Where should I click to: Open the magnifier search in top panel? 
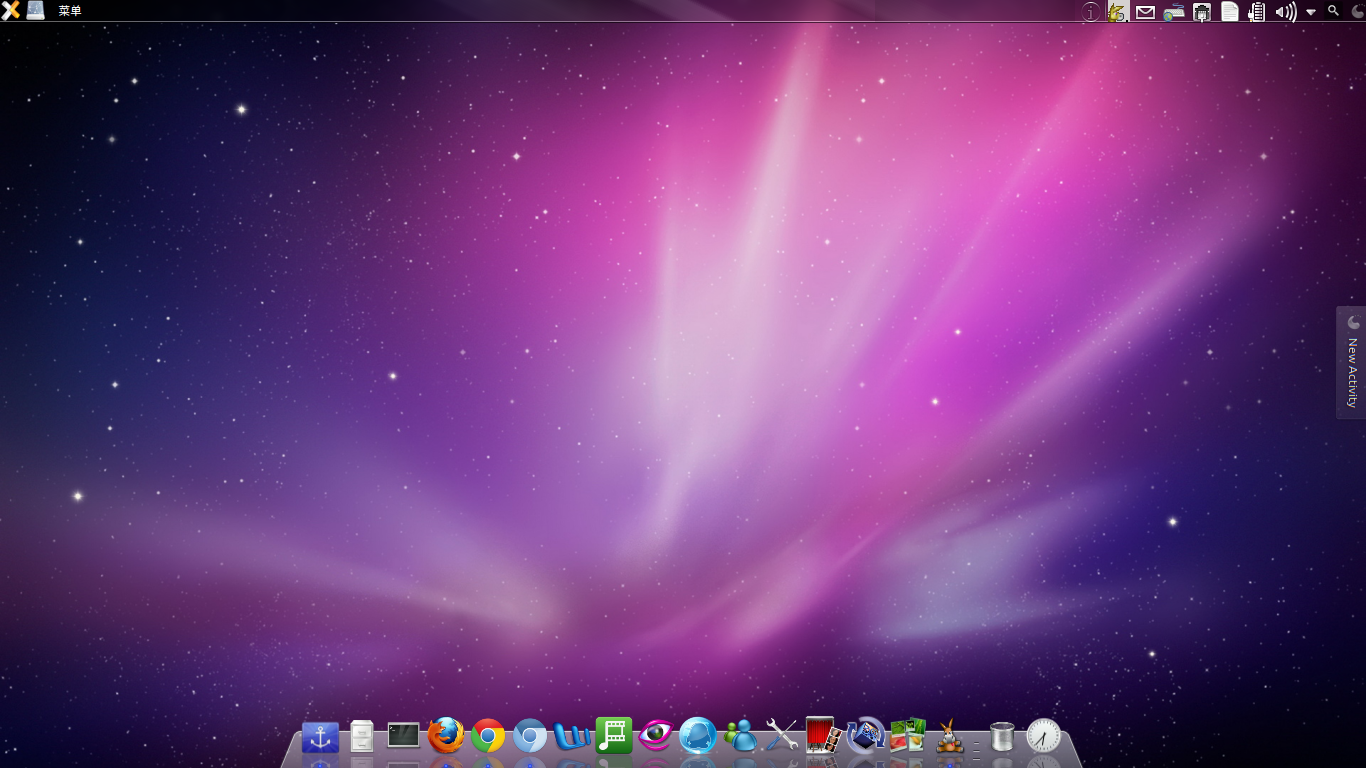1333,10
